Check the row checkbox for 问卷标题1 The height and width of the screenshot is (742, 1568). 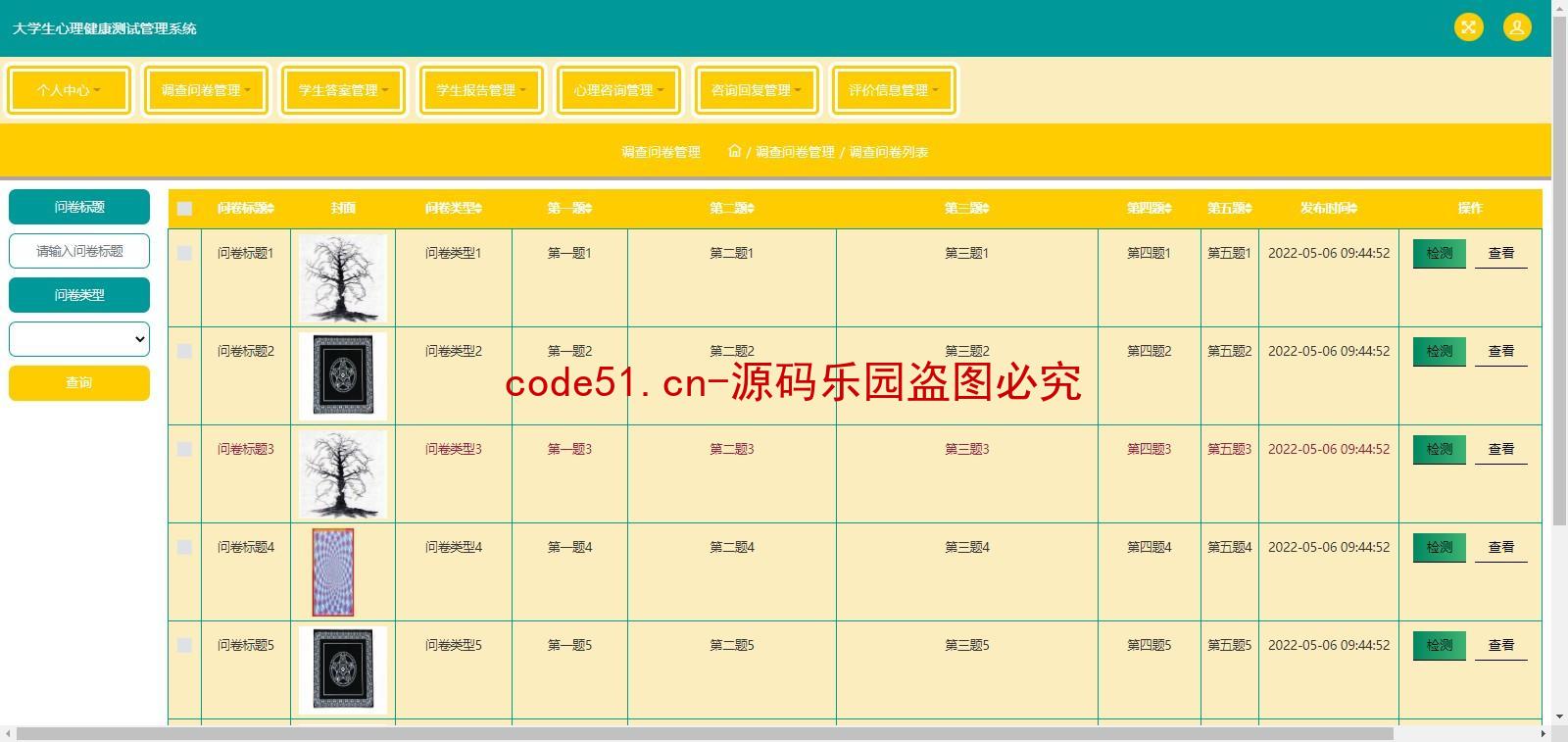point(184,253)
